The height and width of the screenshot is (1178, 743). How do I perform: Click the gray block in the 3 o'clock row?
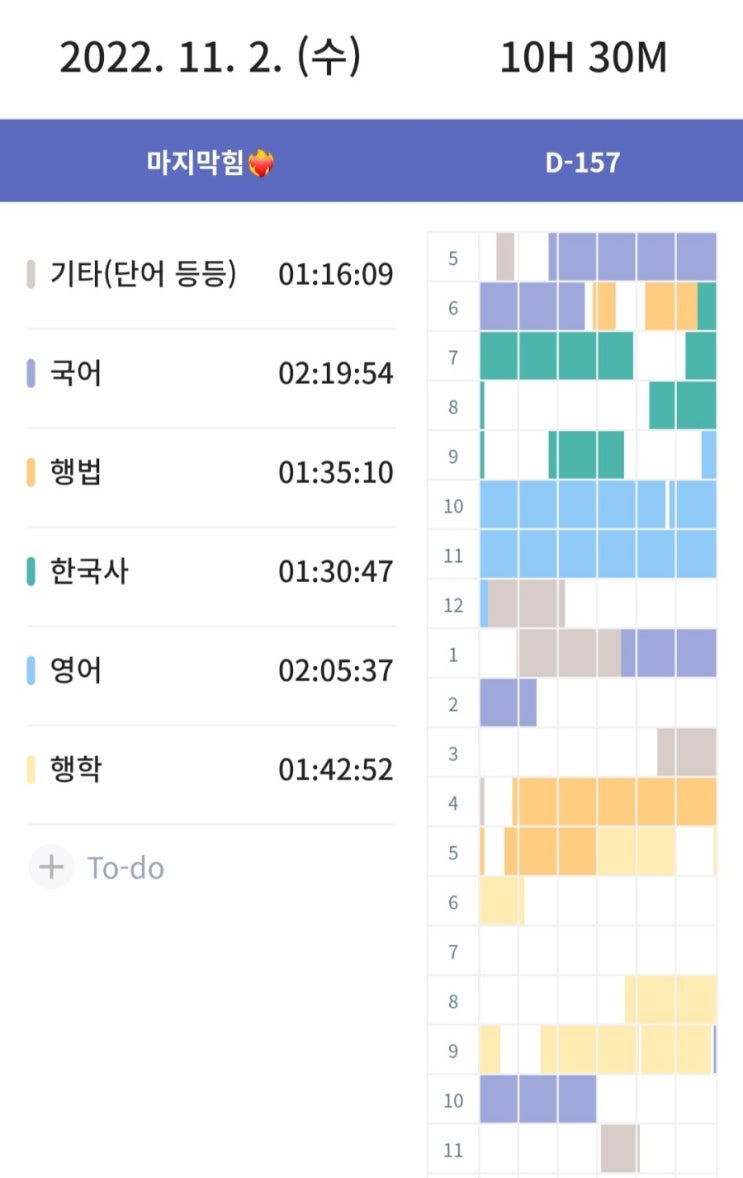click(686, 752)
